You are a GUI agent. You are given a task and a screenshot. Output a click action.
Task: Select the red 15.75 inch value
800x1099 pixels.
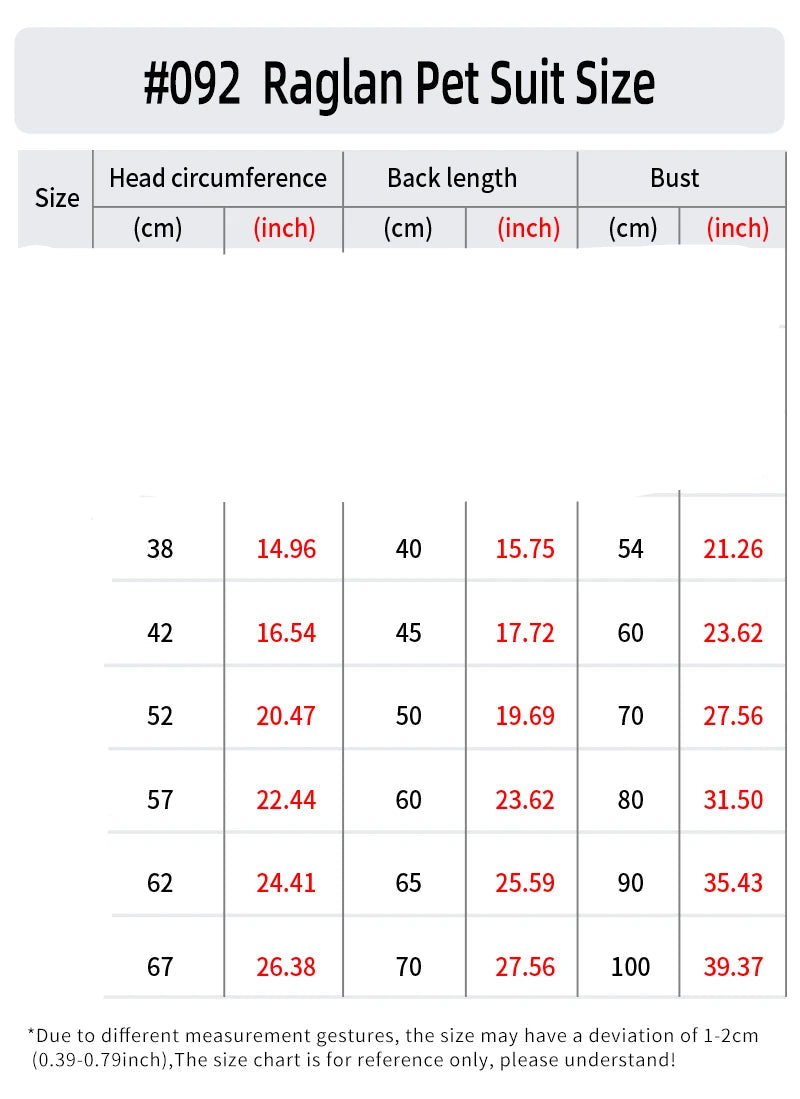(x=525, y=549)
